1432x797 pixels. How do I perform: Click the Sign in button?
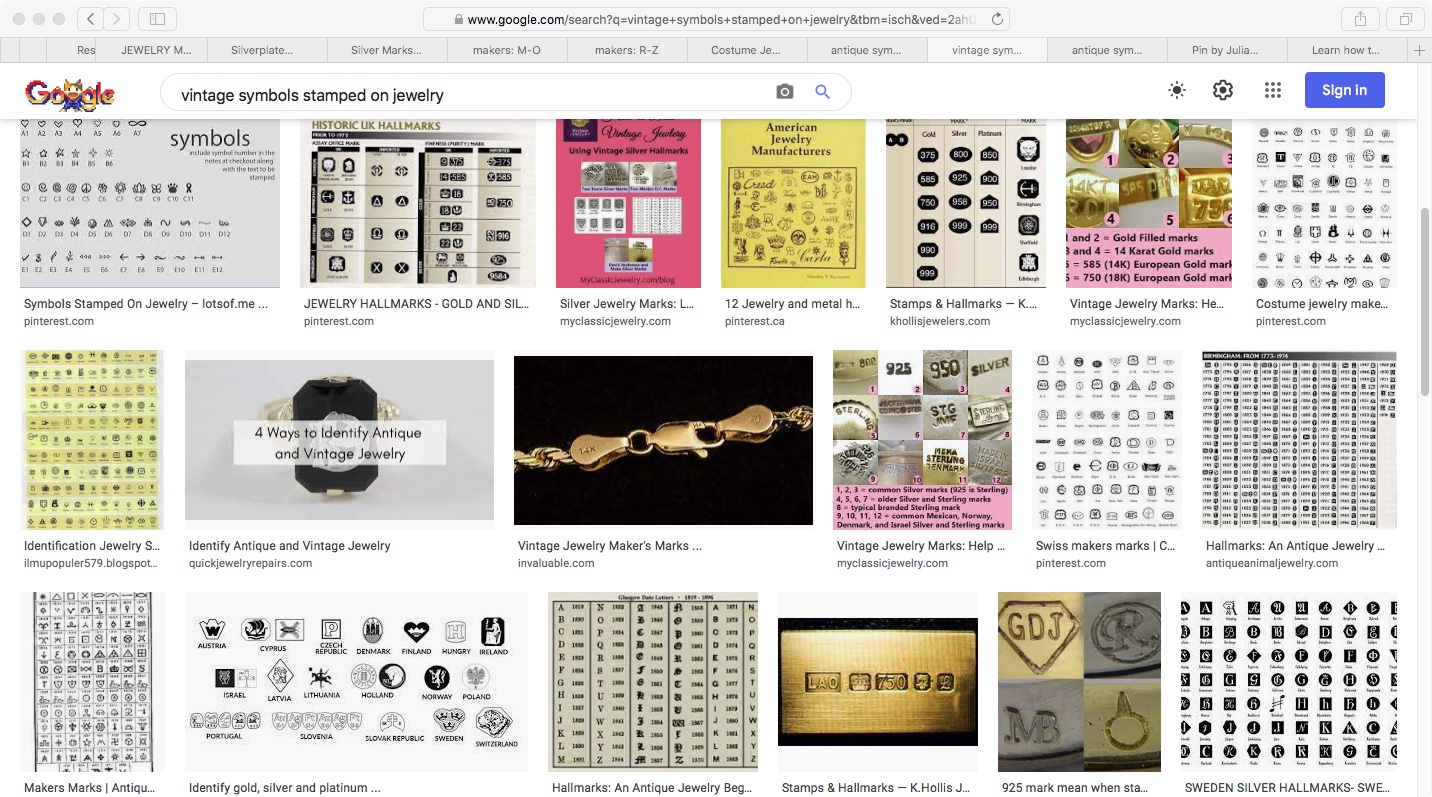click(x=1344, y=90)
